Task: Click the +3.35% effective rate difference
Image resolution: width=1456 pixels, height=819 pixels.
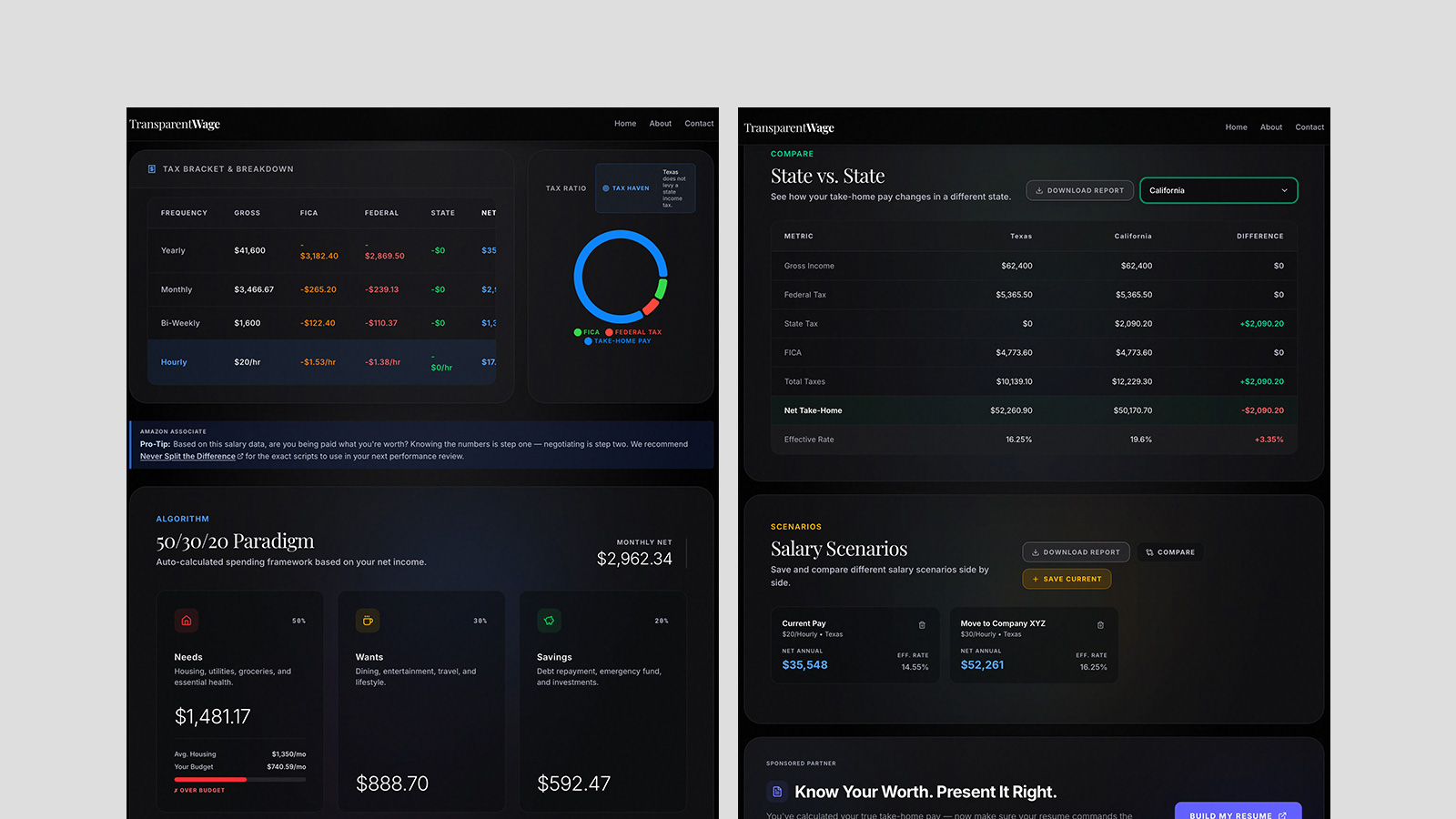Action: (x=1269, y=440)
